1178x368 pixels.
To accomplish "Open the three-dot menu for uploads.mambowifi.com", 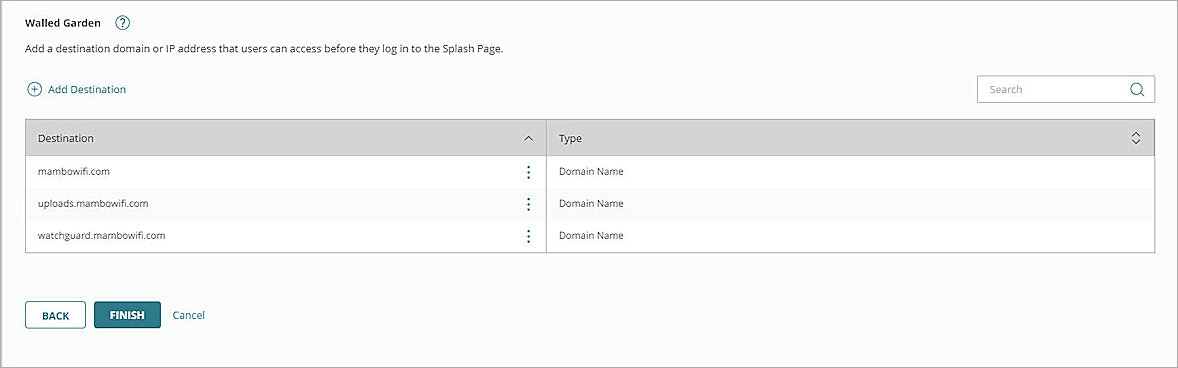I will click(x=528, y=204).
